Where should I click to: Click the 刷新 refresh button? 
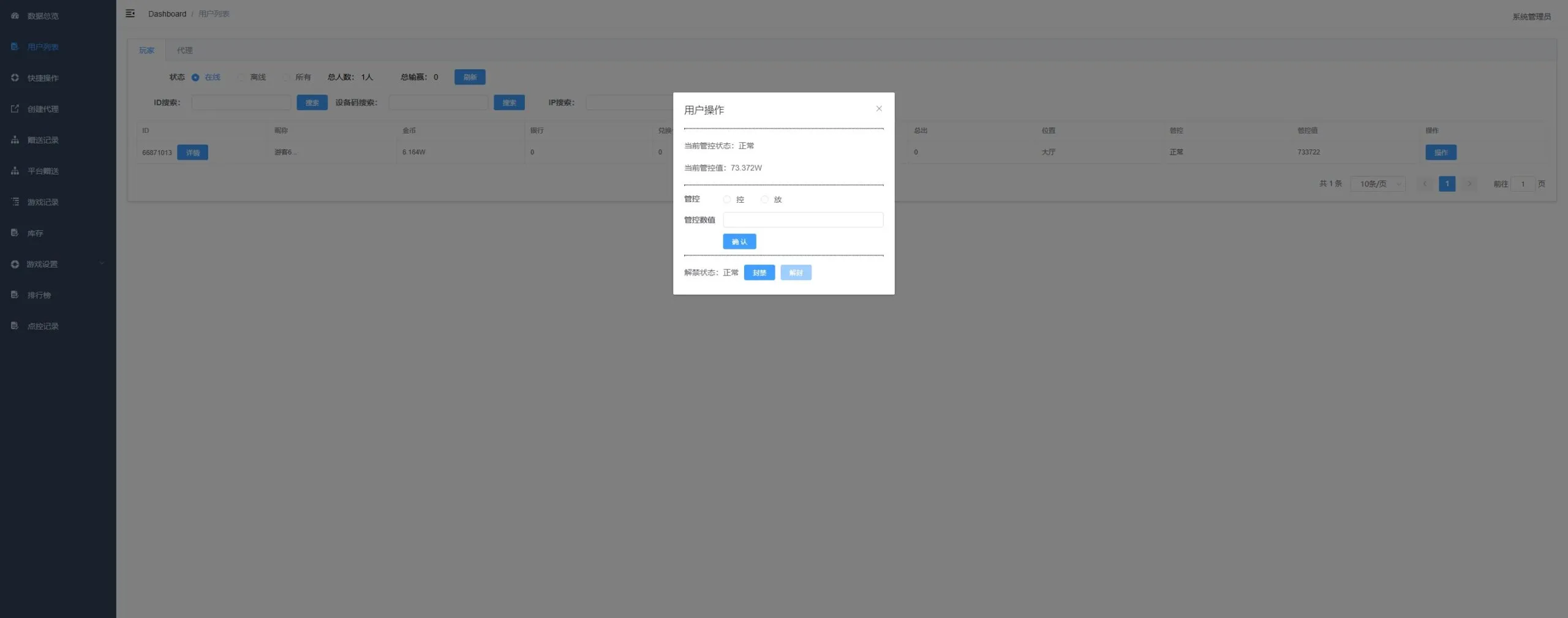tap(470, 77)
